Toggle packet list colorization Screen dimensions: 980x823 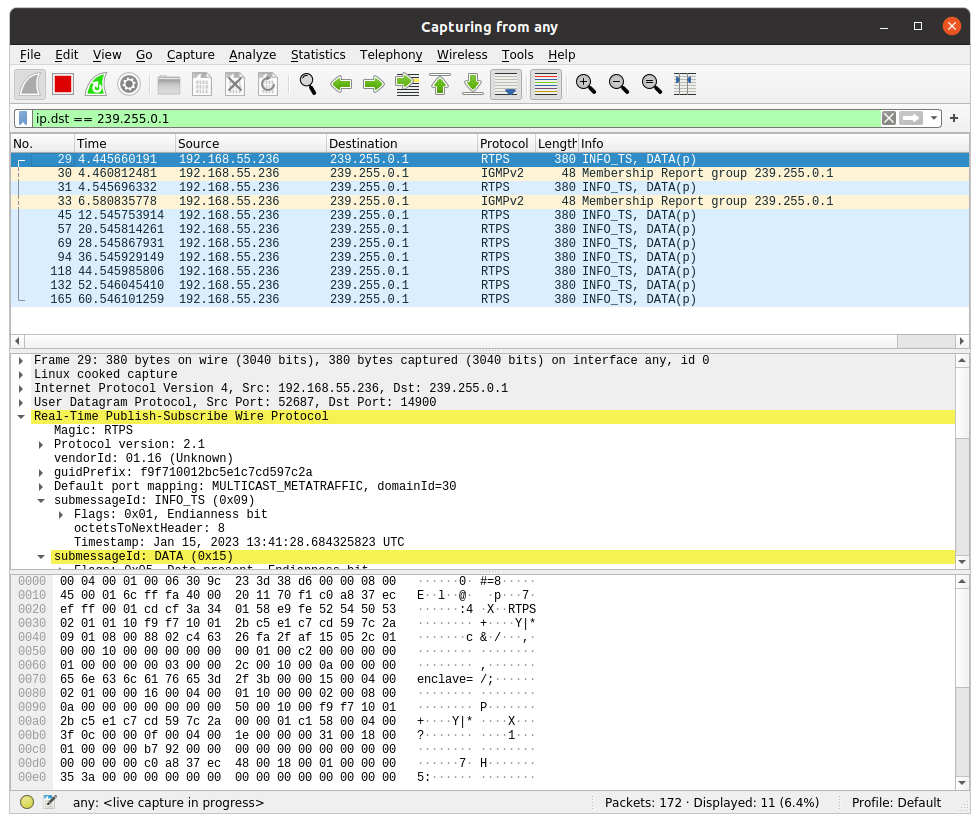coord(546,84)
